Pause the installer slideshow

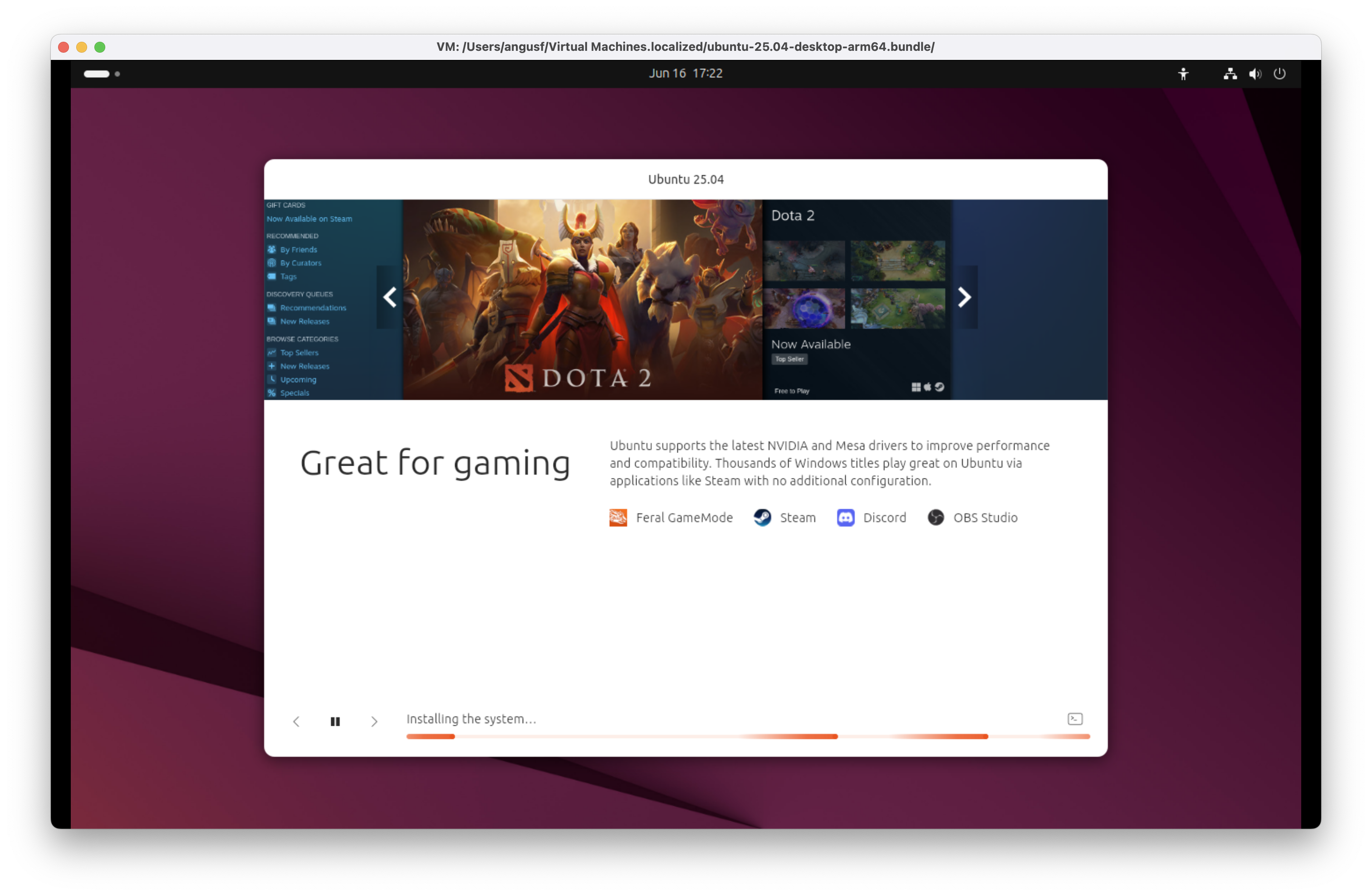[335, 721]
